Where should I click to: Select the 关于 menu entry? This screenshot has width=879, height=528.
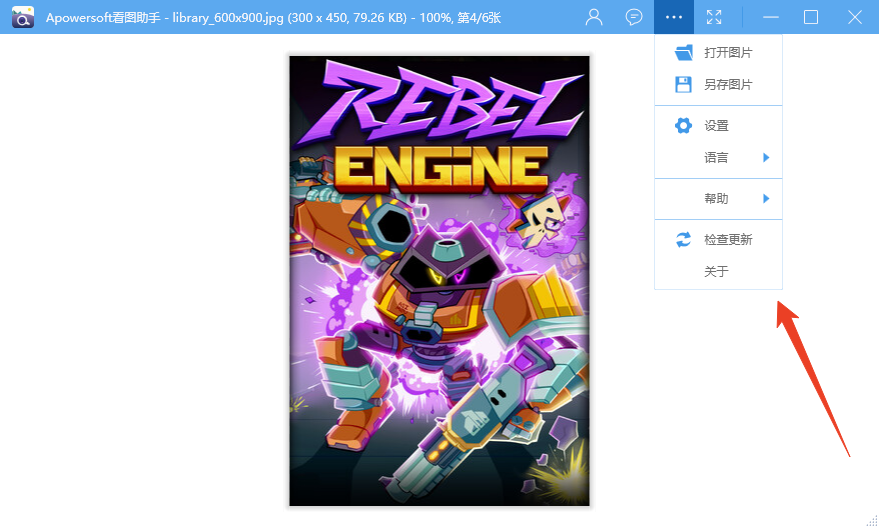716,271
